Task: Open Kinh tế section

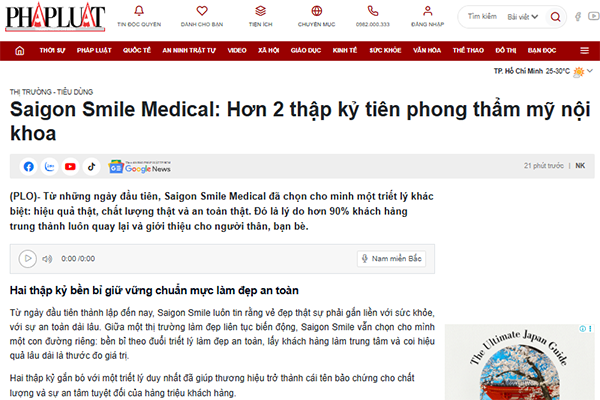Action: pyautogui.click(x=345, y=51)
